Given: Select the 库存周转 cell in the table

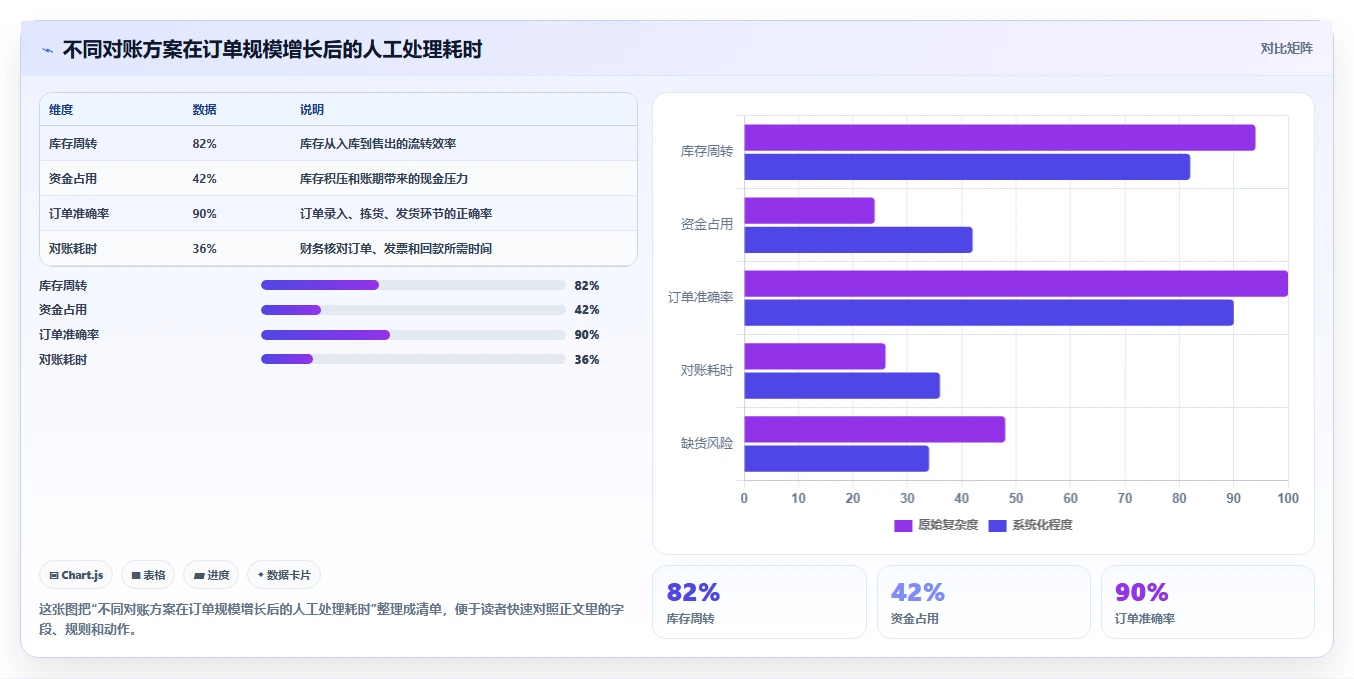Looking at the screenshot, I should pyautogui.click(x=73, y=144).
